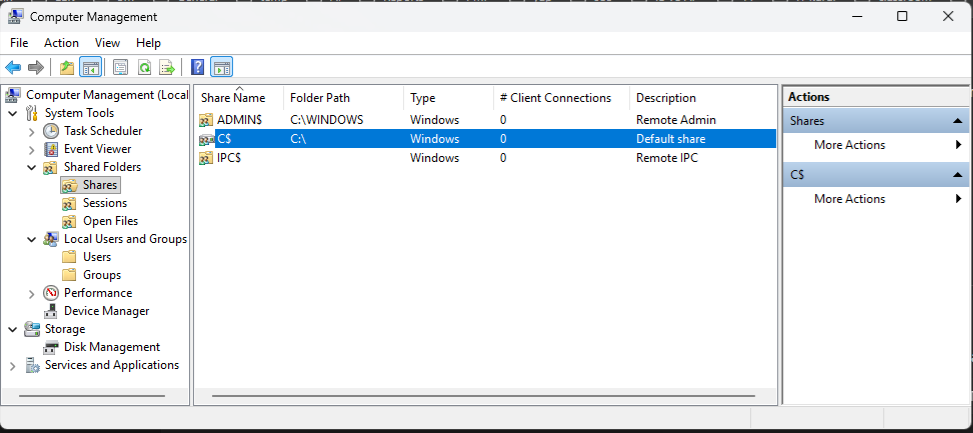Open the Action menu
Image resolution: width=973 pixels, height=433 pixels.
pyautogui.click(x=61, y=43)
